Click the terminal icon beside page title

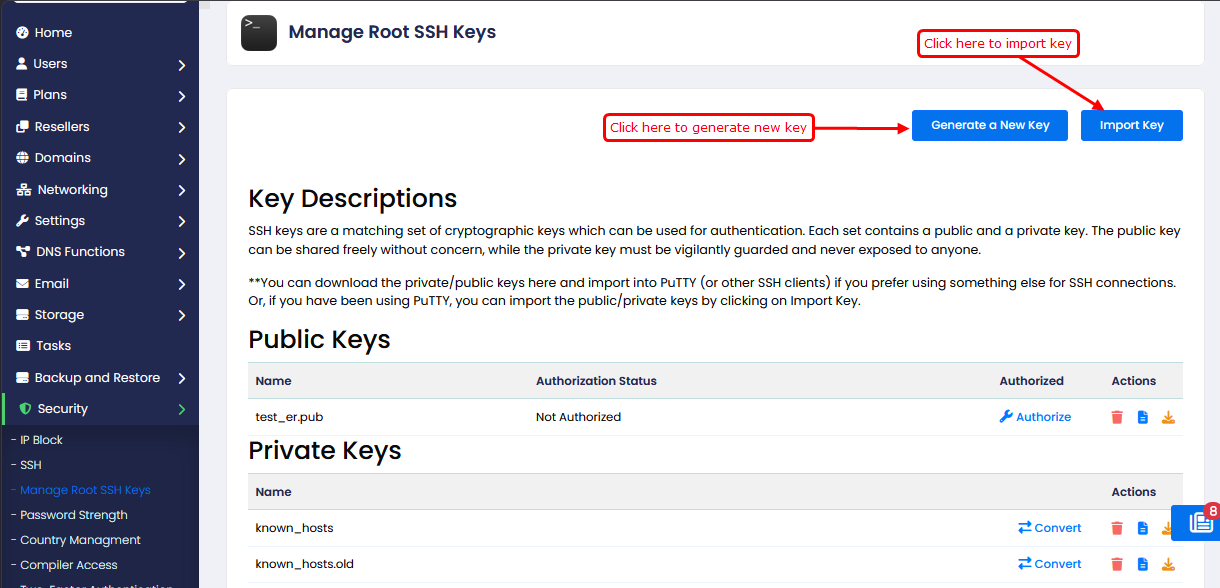[x=259, y=32]
